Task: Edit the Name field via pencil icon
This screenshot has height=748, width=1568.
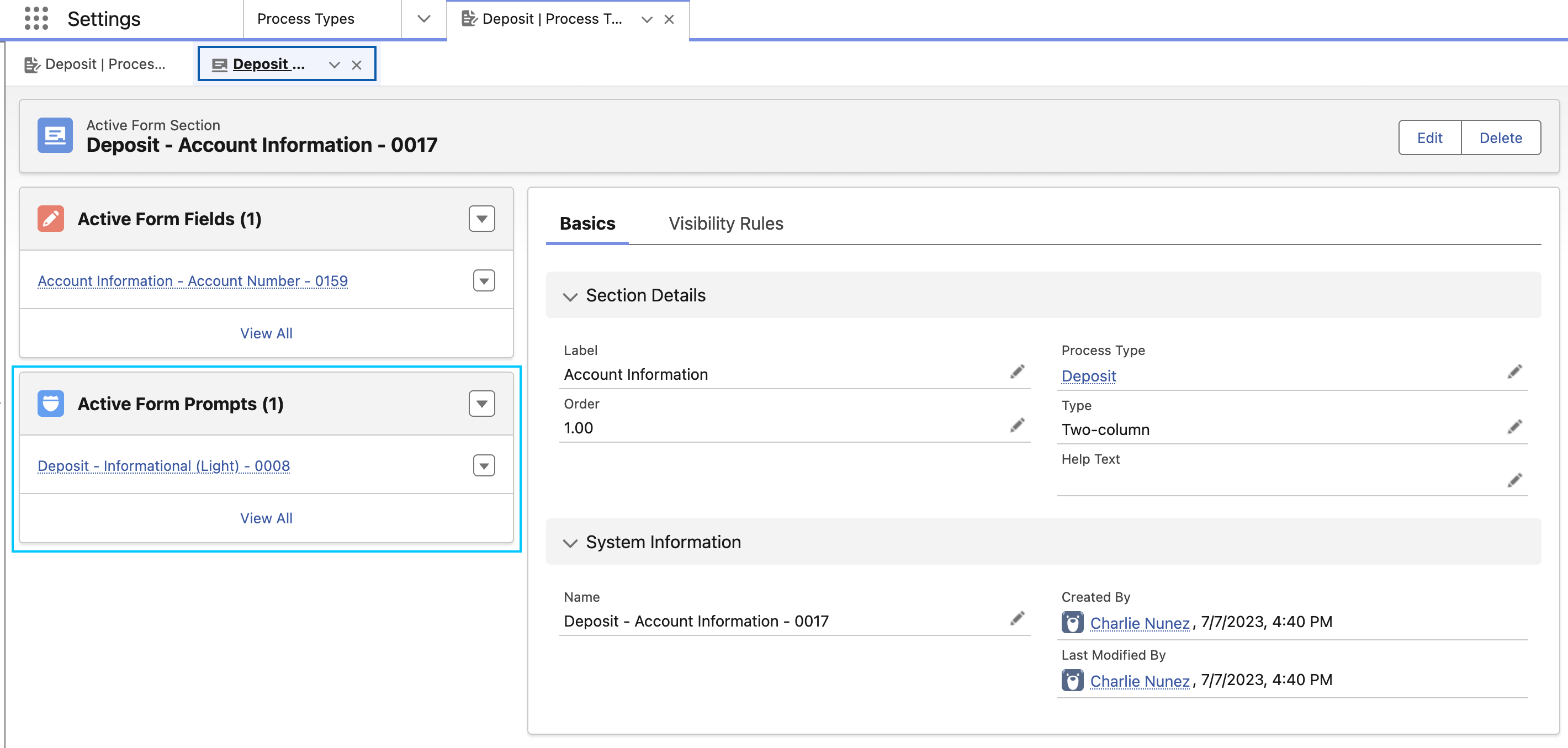Action: tap(1017, 618)
